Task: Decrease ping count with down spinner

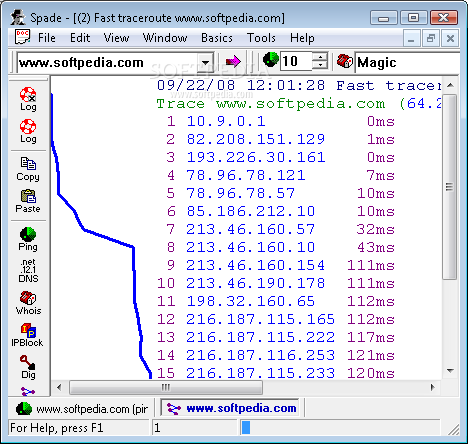Action: [320, 65]
